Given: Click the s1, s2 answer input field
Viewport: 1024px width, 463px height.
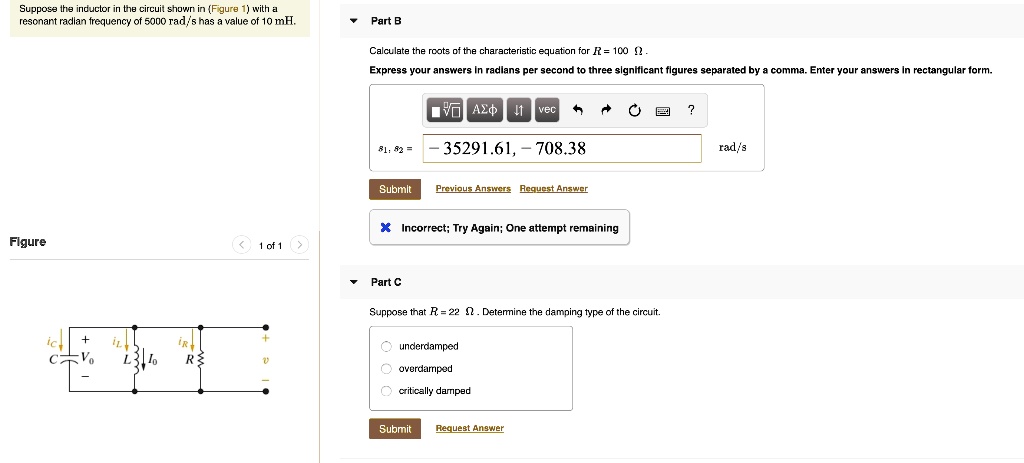Looking at the screenshot, I should (561, 148).
